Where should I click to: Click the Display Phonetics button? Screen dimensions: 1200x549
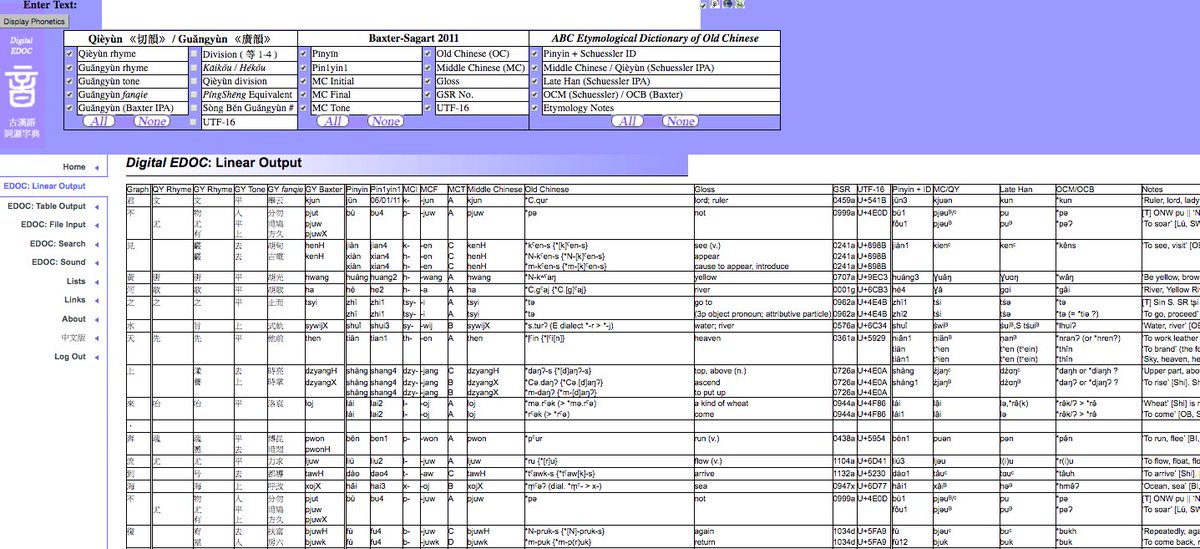34,21
